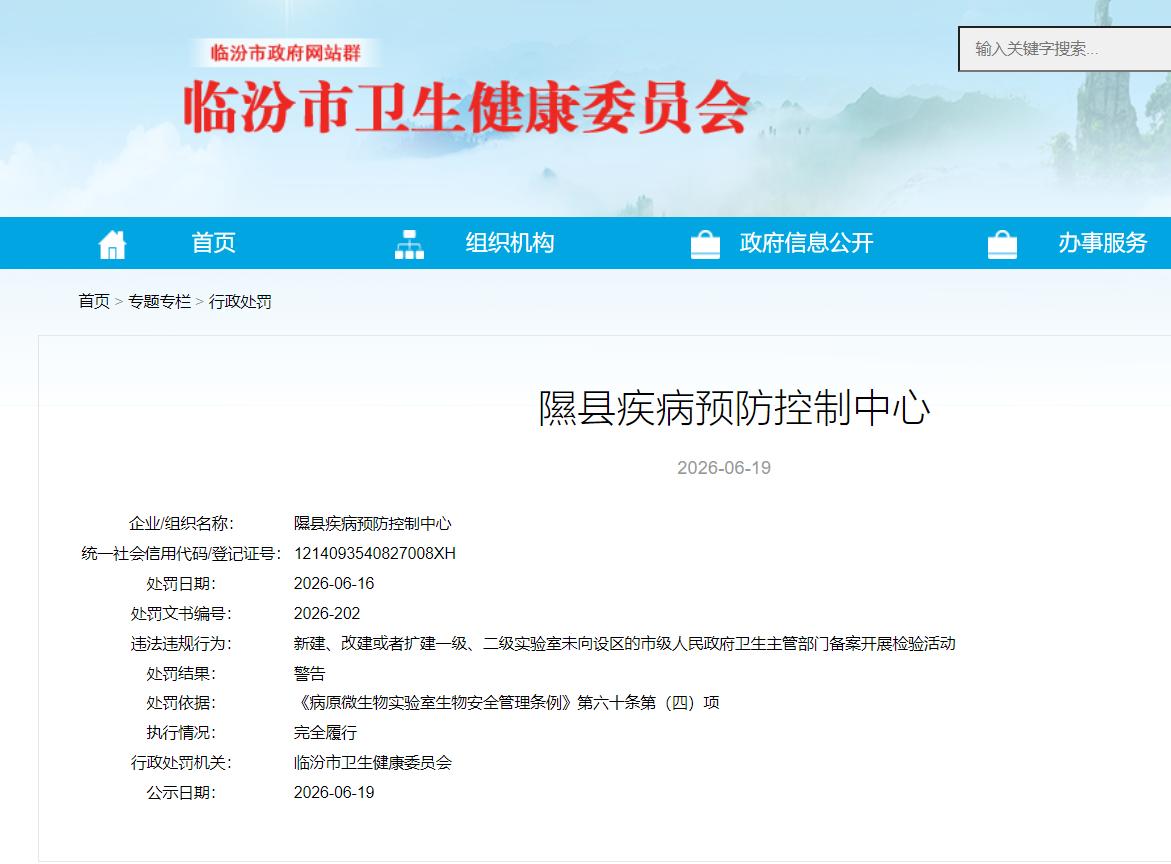The width and height of the screenshot is (1171, 864).
Task: Click the label 违法违规行为
Action: (181, 643)
